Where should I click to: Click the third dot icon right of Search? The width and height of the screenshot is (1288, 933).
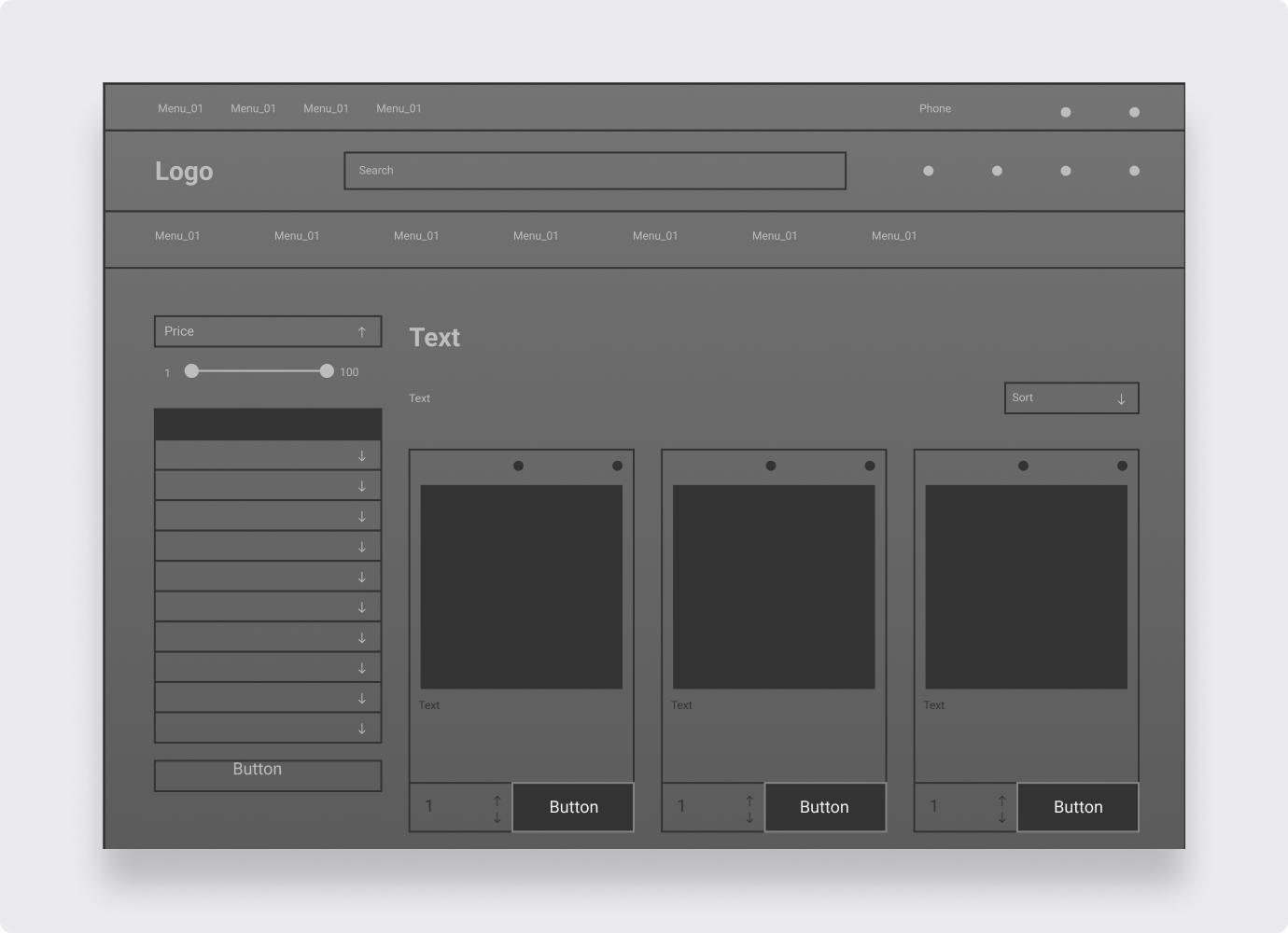(1066, 171)
